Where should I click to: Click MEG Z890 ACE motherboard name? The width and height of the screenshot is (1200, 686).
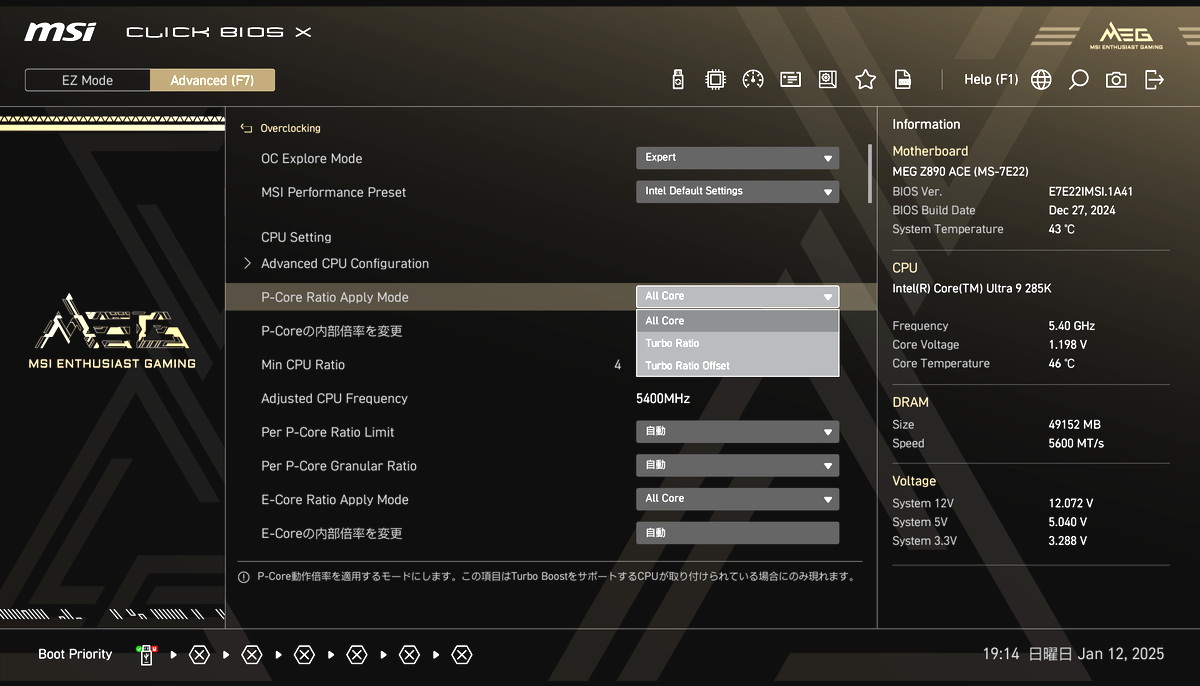pos(960,172)
